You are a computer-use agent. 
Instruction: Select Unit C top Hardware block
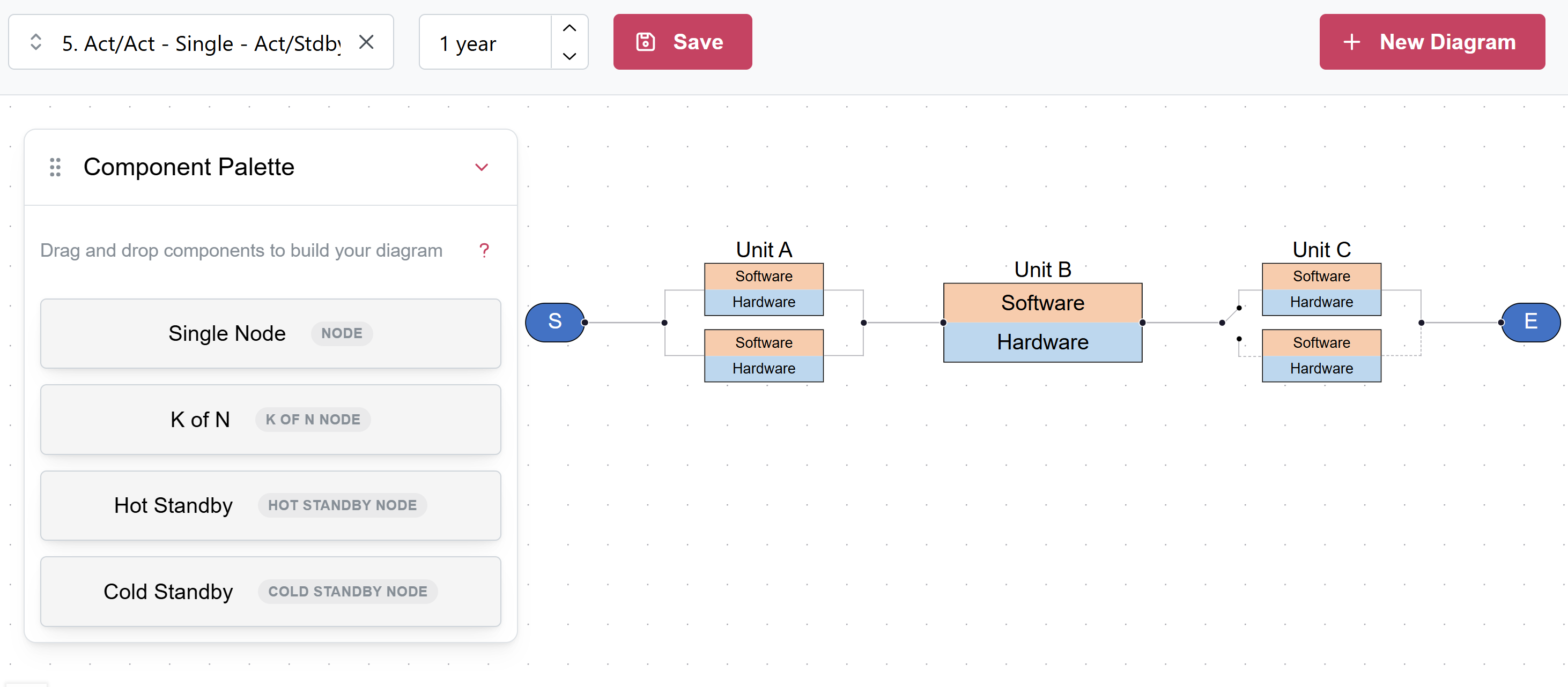[x=1321, y=302]
